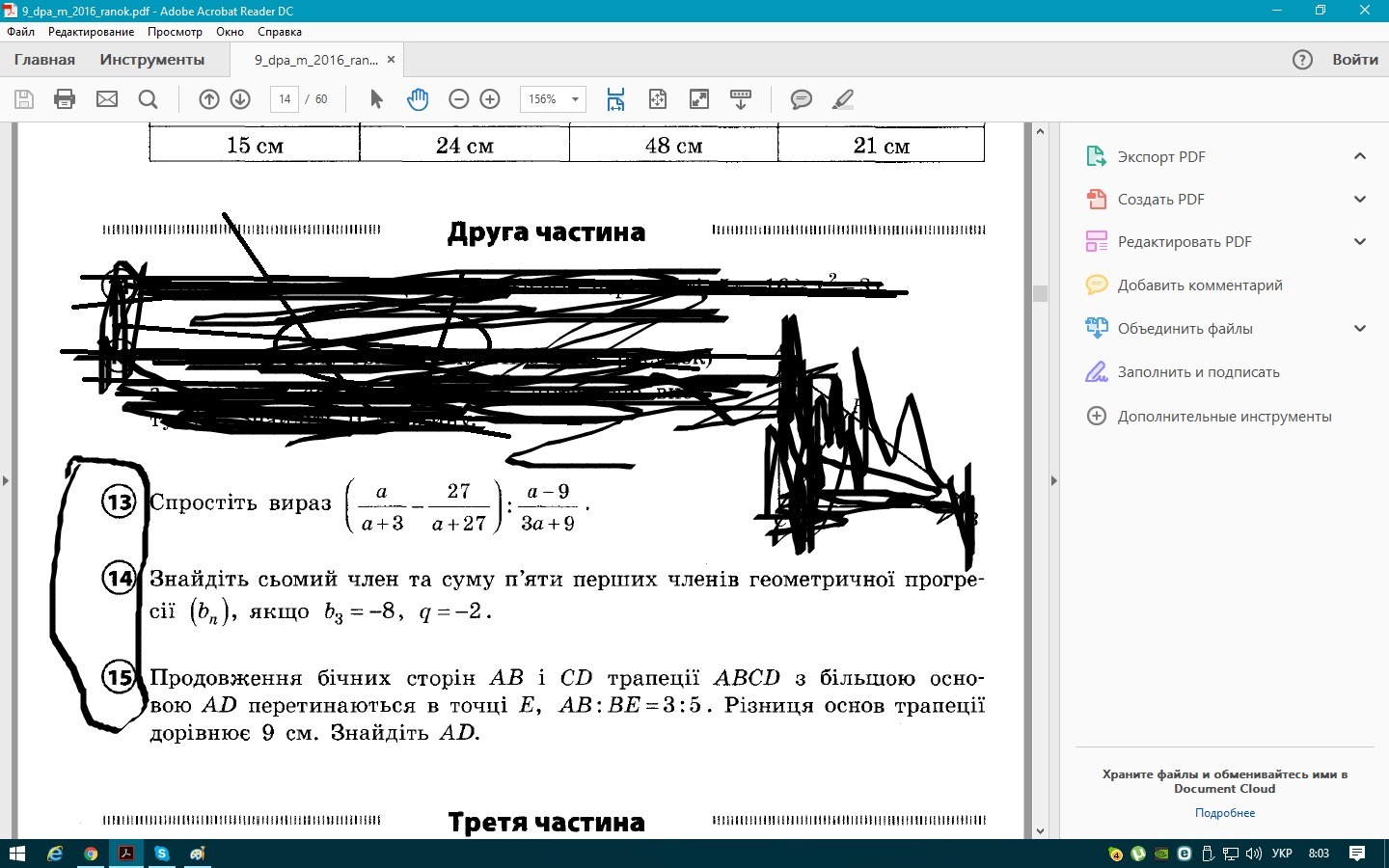
Task: Click the Read mode toolbar icon
Action: 741,99
